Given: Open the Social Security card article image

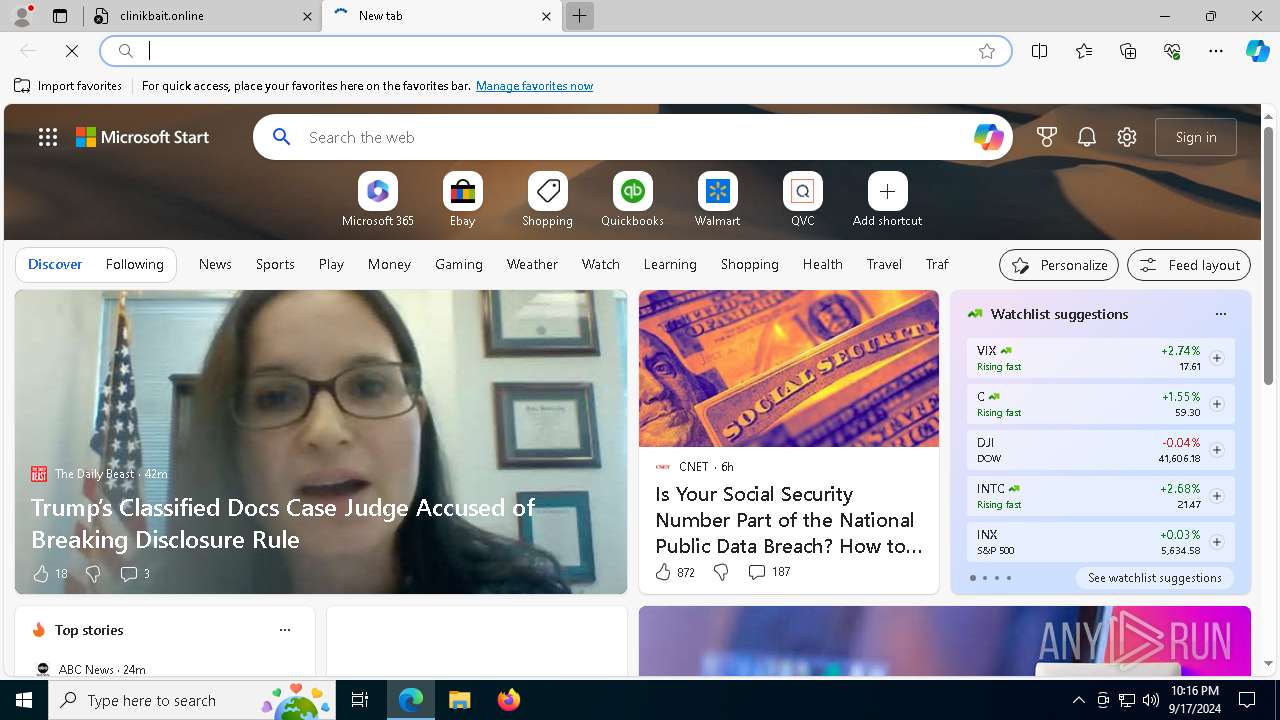Looking at the screenshot, I should 789,369.
